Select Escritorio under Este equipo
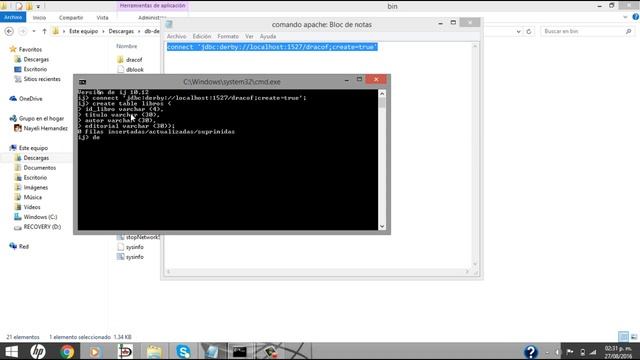This screenshot has height=360, width=640. click(x=35, y=178)
